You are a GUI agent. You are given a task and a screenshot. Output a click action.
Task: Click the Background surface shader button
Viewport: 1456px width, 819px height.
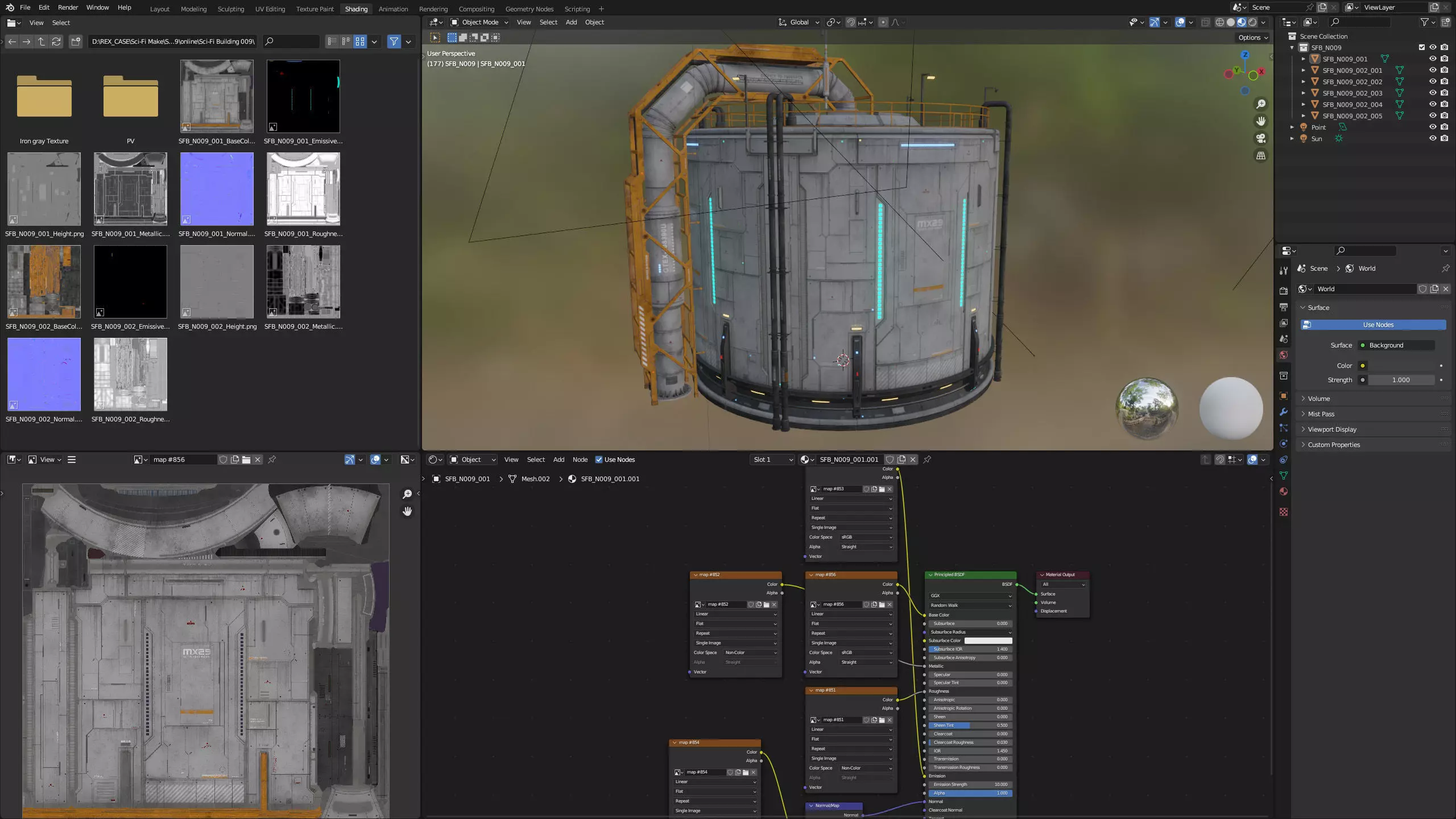(x=1396, y=345)
